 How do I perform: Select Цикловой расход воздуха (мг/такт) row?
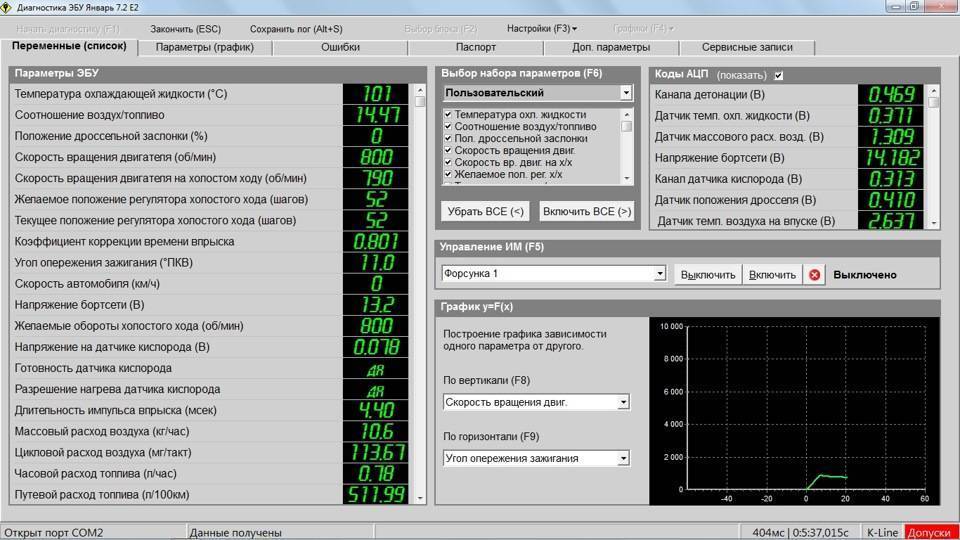click(211, 452)
